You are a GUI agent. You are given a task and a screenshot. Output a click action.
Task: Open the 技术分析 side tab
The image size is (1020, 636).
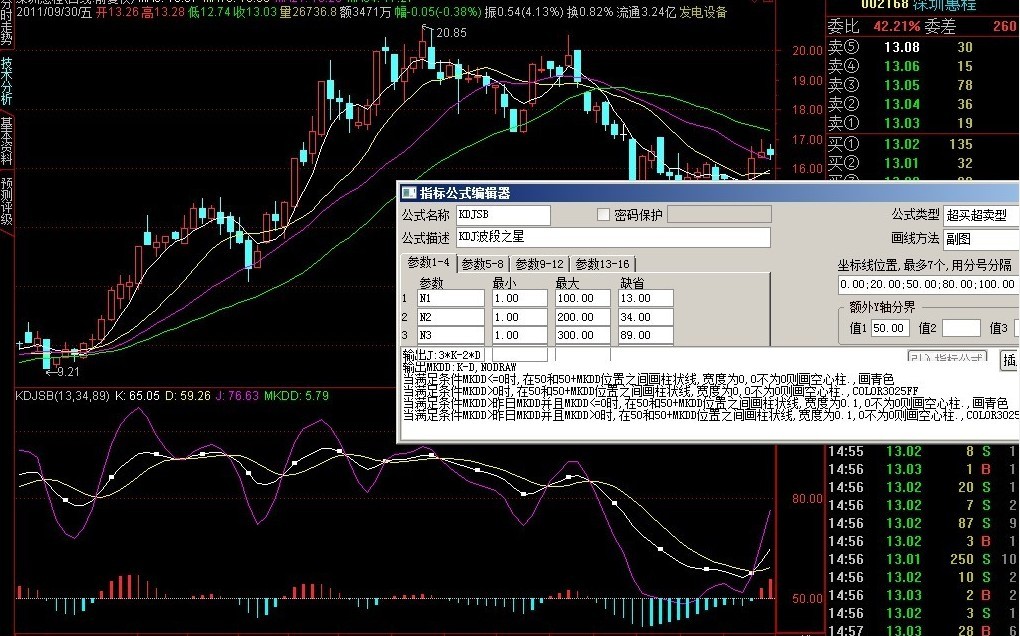coord(7,80)
